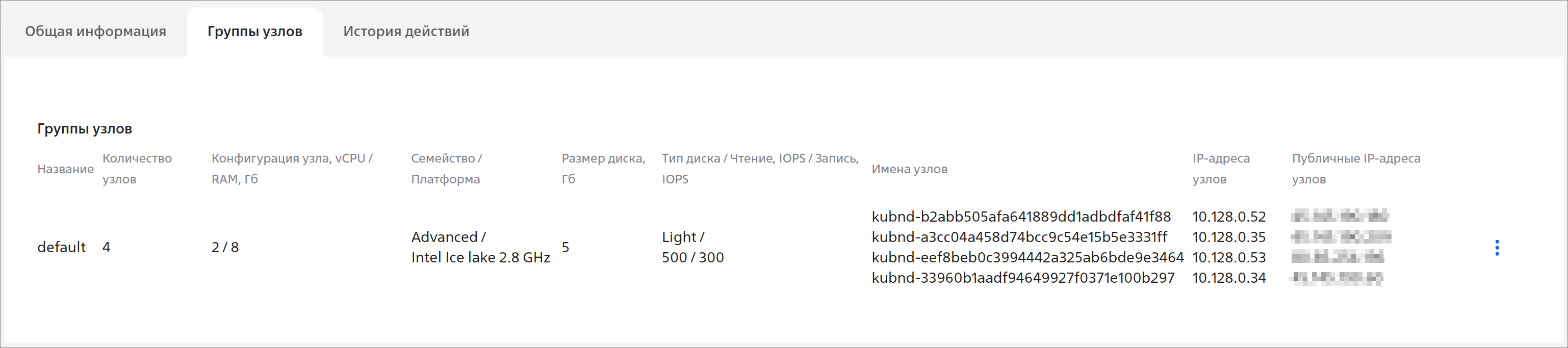
Task: Click the Имена узлов column header
Action: [909, 169]
